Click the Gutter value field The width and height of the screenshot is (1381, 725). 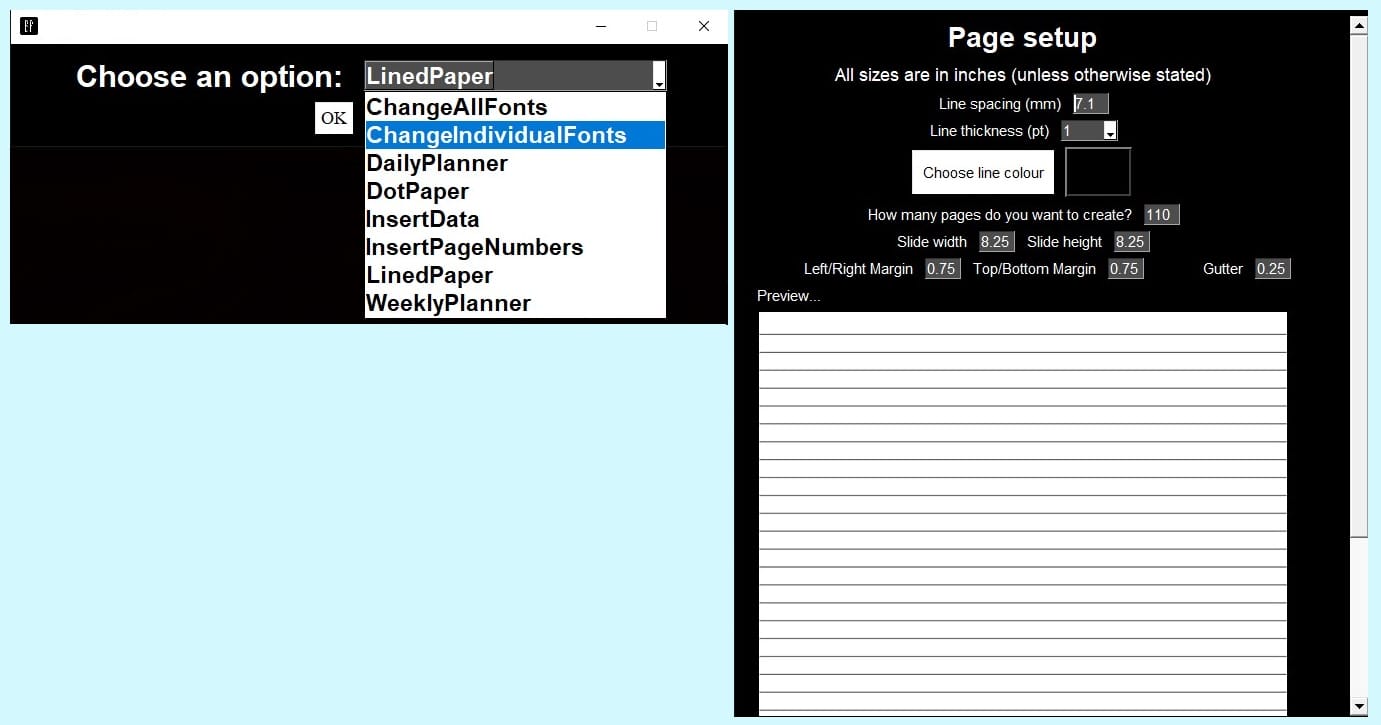coord(1272,269)
